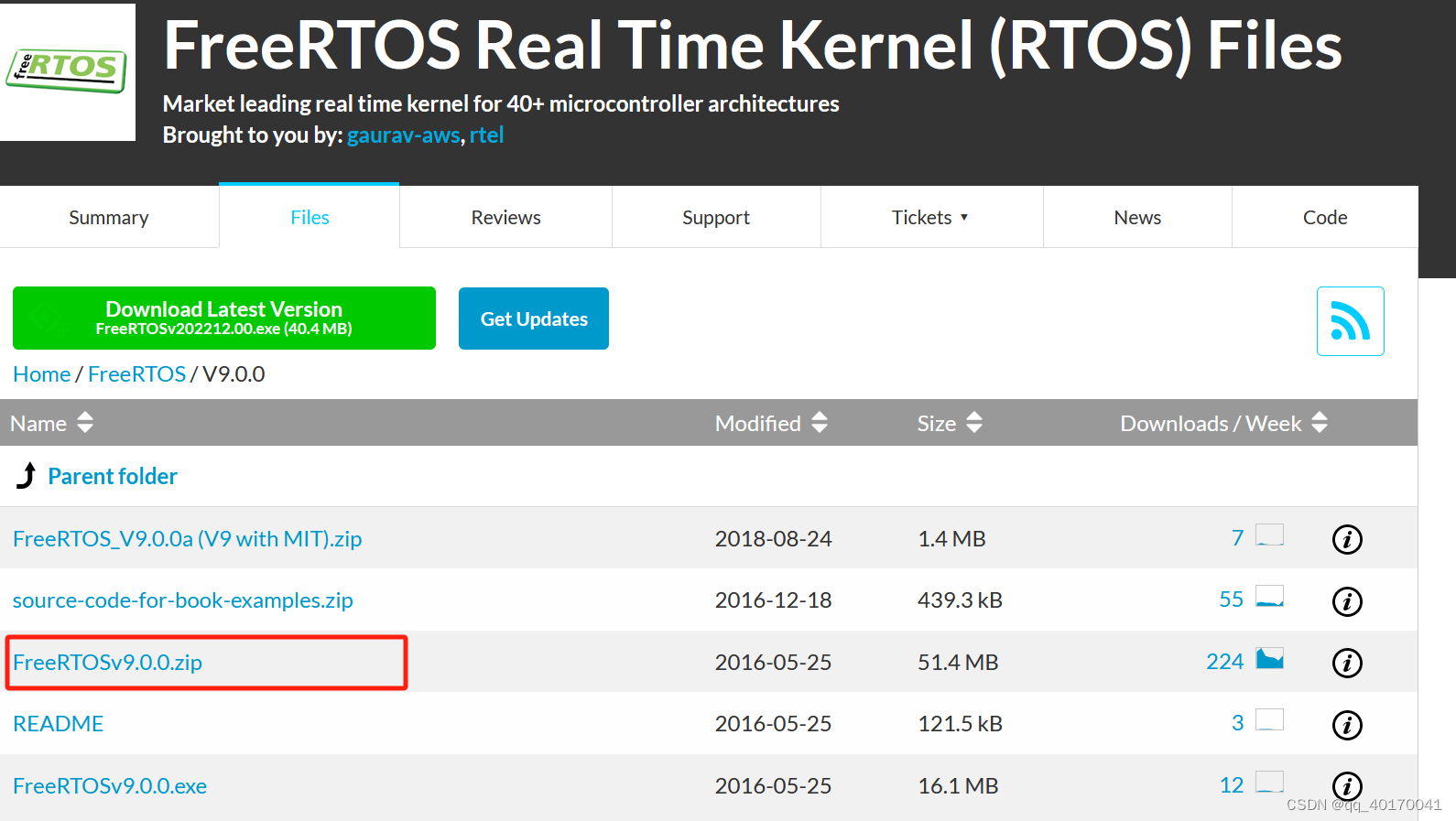The image size is (1456, 821).
Task: Click Download Latest Version button
Action: point(224,318)
